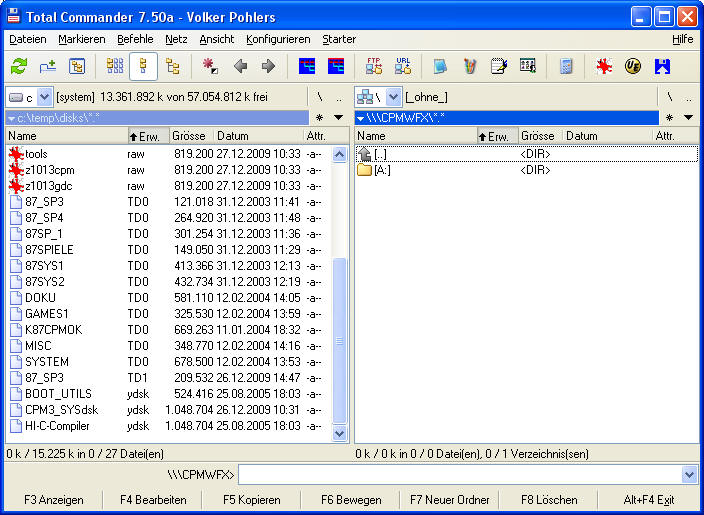The height and width of the screenshot is (515, 704).
Task: Open the Netz menu
Action: pos(176,40)
